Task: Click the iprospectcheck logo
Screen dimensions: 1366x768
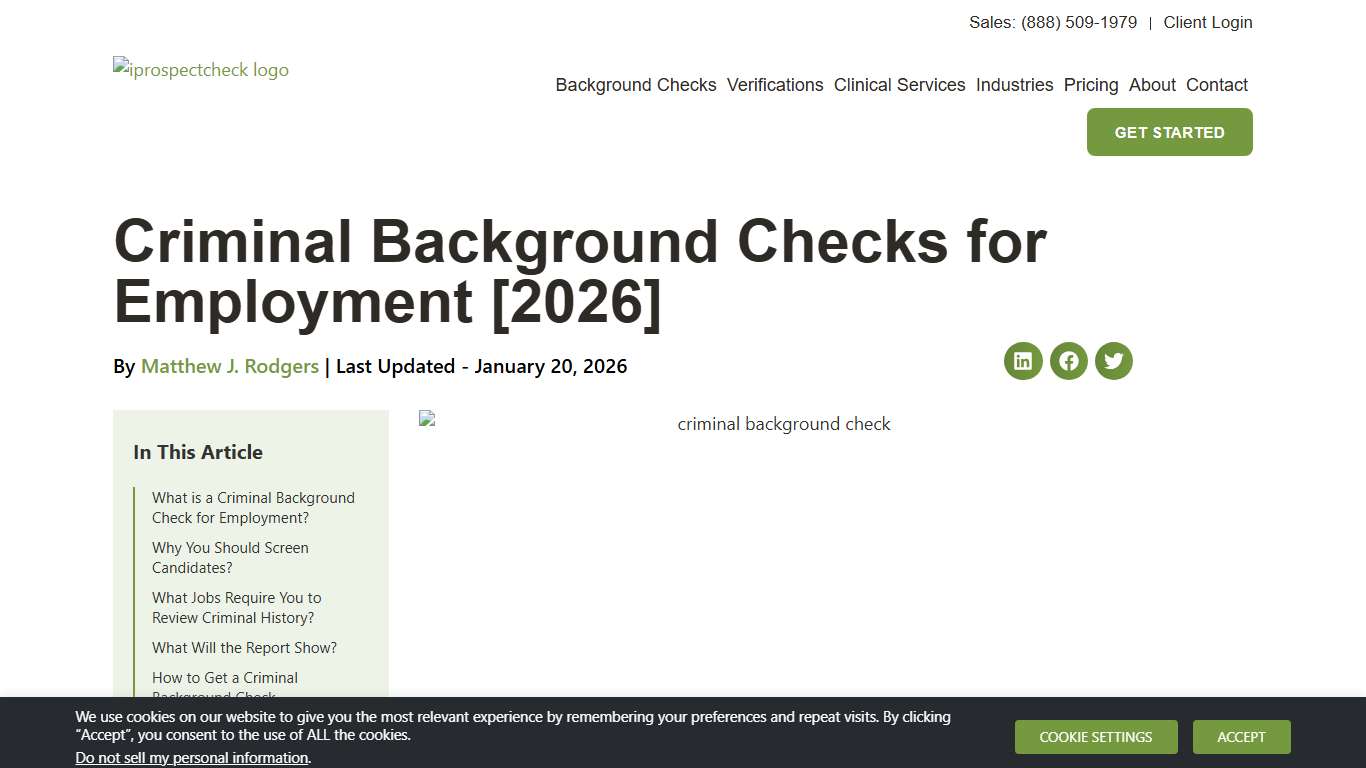Action: [x=200, y=69]
